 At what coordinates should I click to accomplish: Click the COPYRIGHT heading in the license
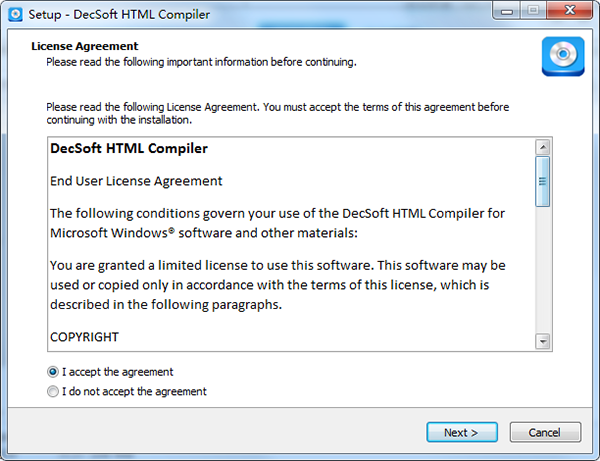pos(85,337)
